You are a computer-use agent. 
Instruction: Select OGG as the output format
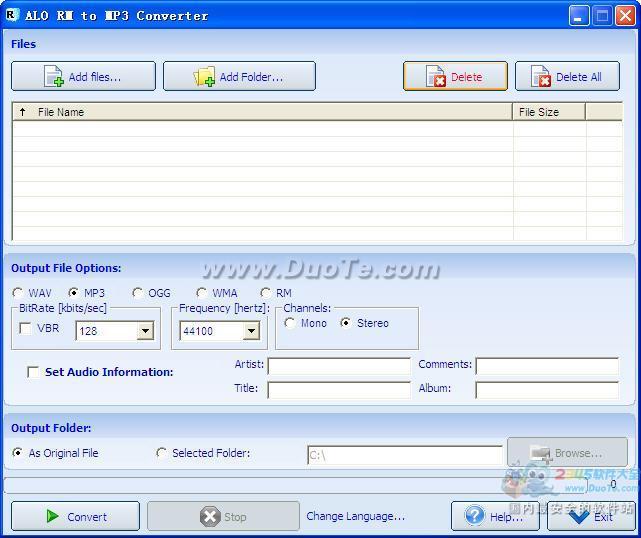138,293
